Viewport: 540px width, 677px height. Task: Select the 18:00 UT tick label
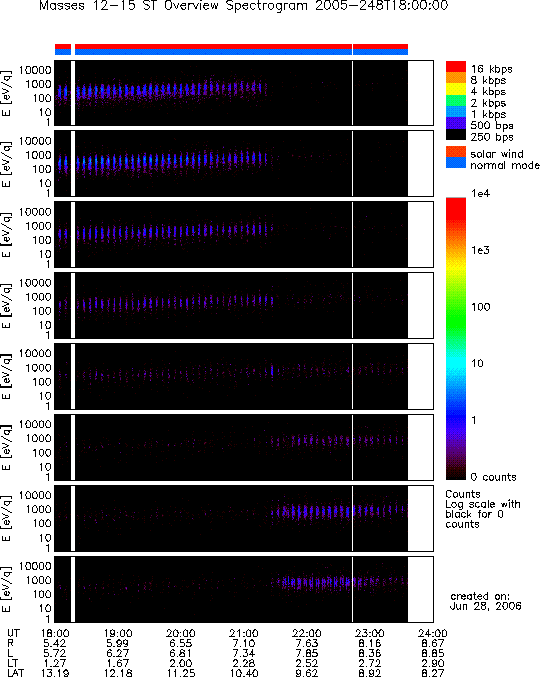tap(55, 633)
